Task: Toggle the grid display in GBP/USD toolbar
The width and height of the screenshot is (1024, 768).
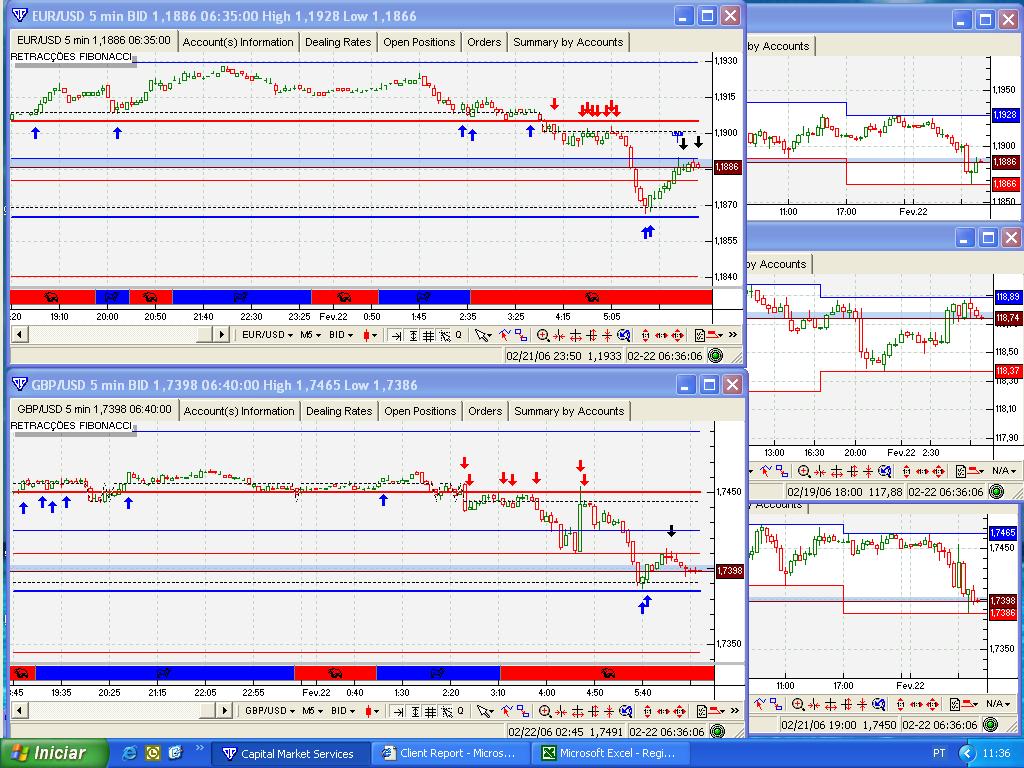Action: coord(430,711)
